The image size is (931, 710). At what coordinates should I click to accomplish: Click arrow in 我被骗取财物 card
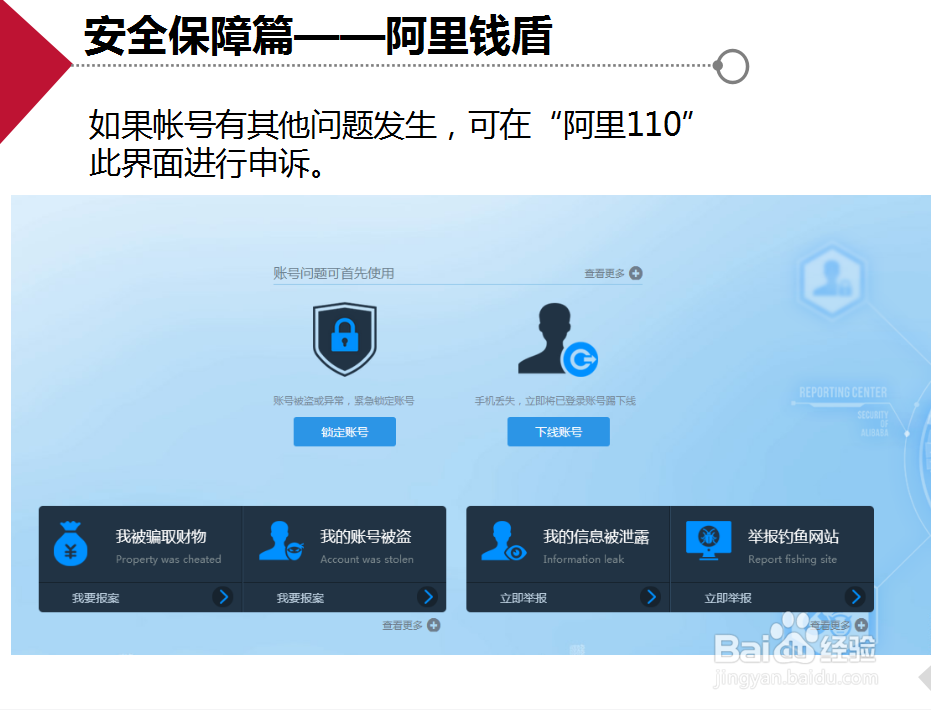pyautogui.click(x=223, y=597)
